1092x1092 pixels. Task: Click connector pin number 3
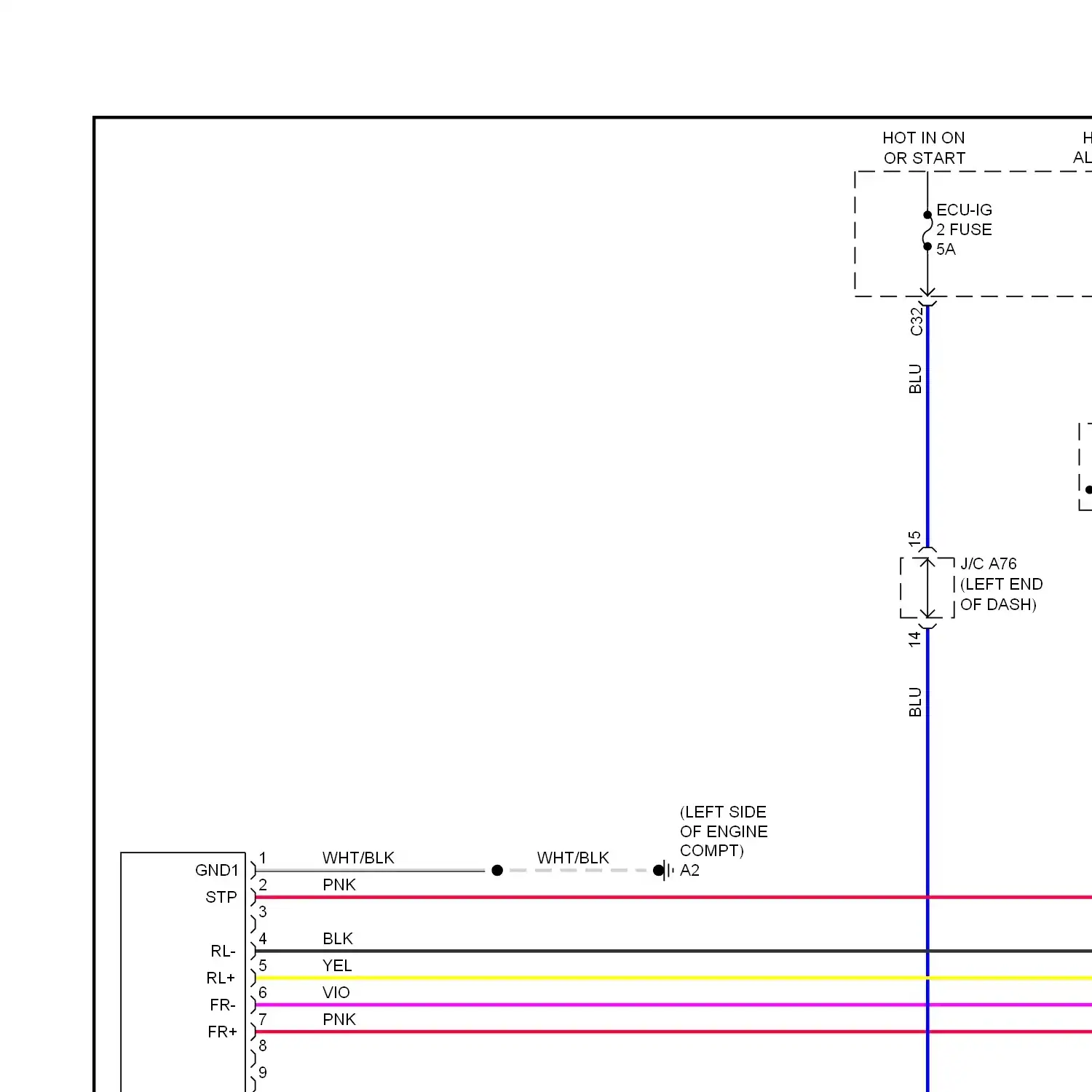coord(263,911)
